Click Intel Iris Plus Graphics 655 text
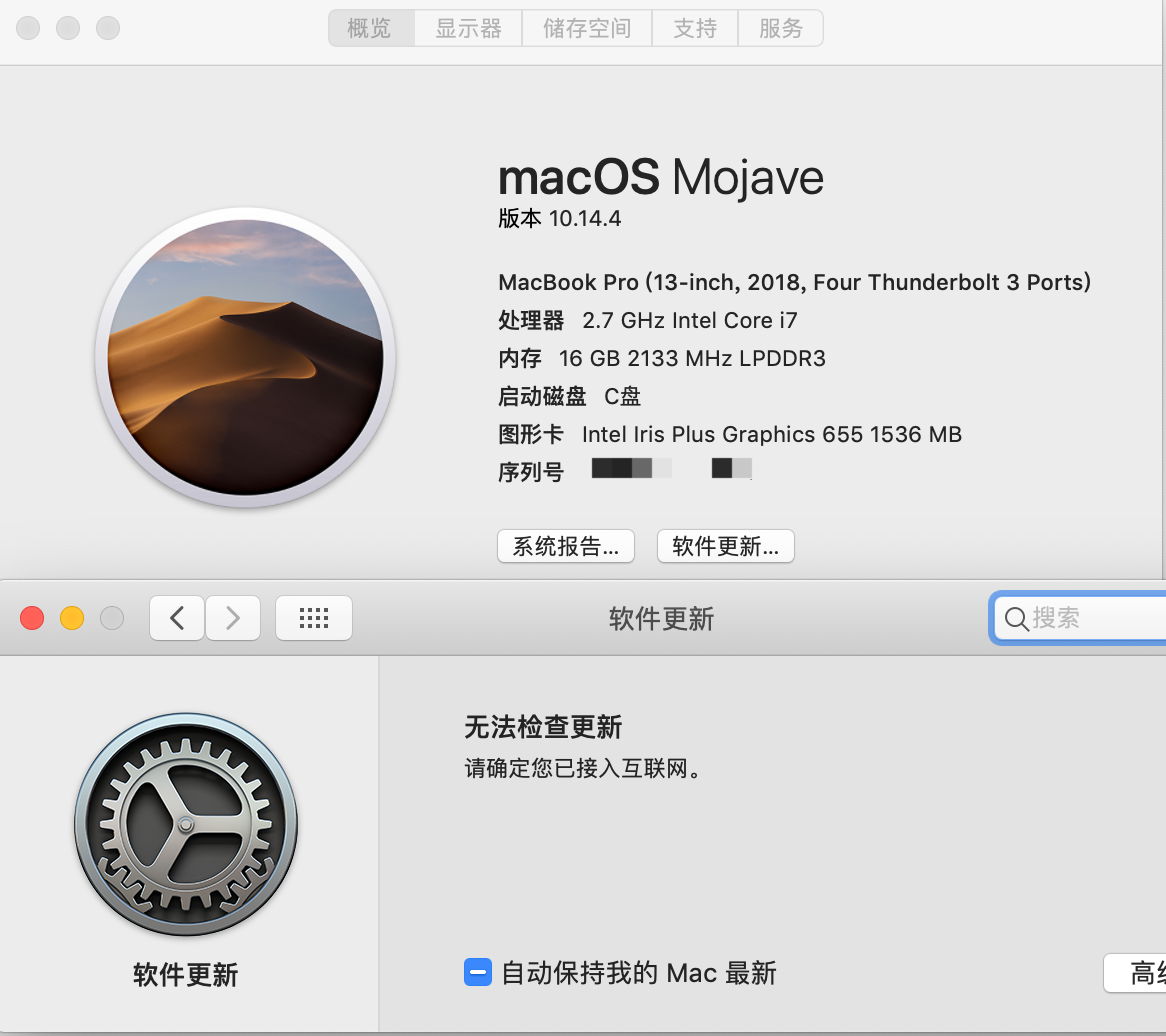 click(x=772, y=434)
